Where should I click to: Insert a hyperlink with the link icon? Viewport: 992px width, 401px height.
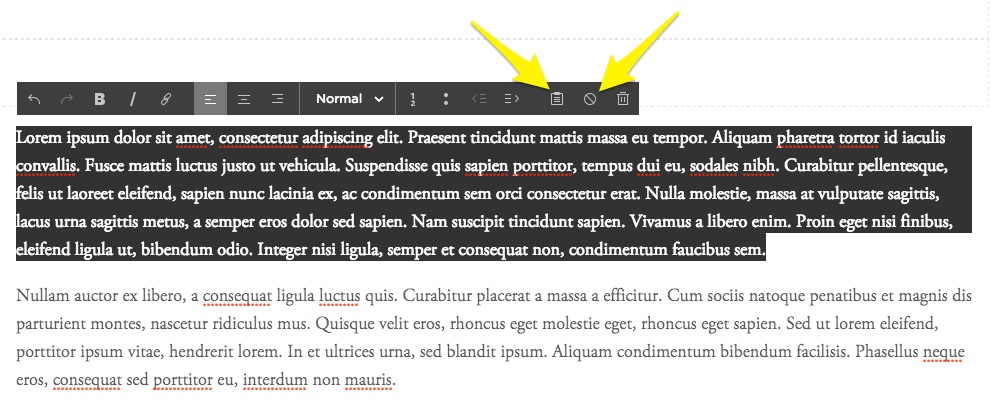click(x=166, y=99)
